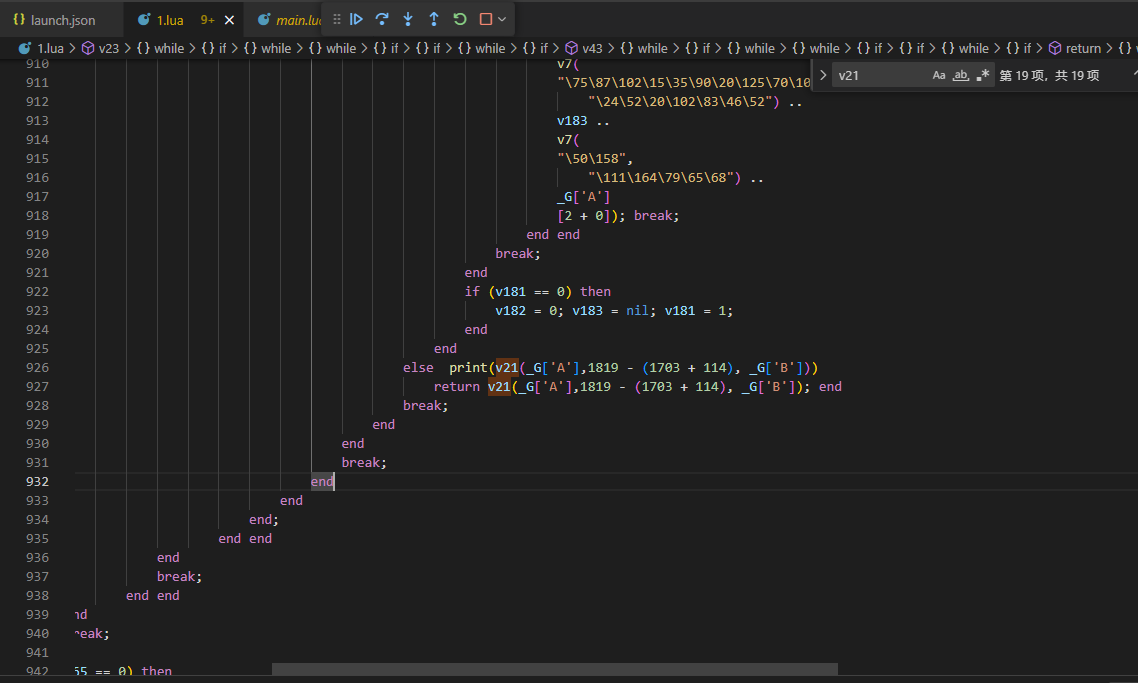Click the debug Continue button
Image resolution: width=1138 pixels, height=683 pixels.
click(x=356, y=19)
